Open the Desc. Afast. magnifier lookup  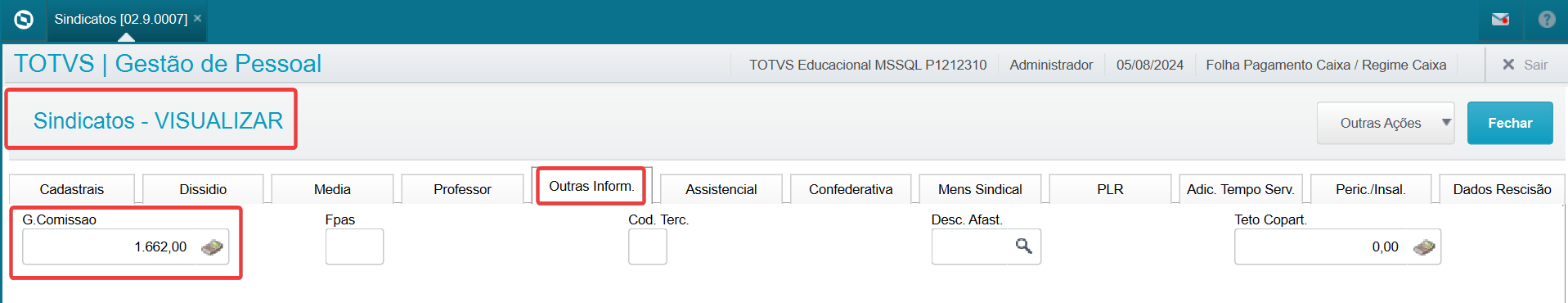click(1023, 246)
